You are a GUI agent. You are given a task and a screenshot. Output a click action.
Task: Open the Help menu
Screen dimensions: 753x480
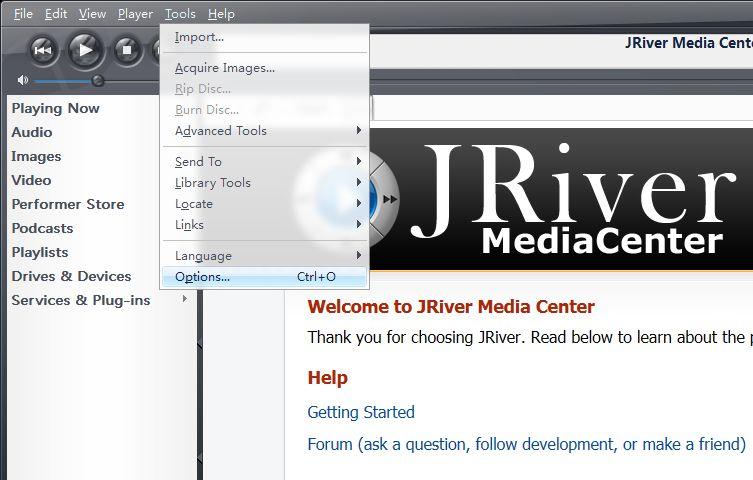(221, 14)
